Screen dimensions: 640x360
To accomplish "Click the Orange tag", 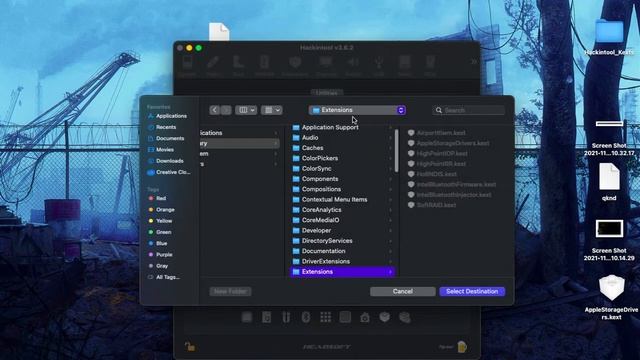I will coord(162,209).
